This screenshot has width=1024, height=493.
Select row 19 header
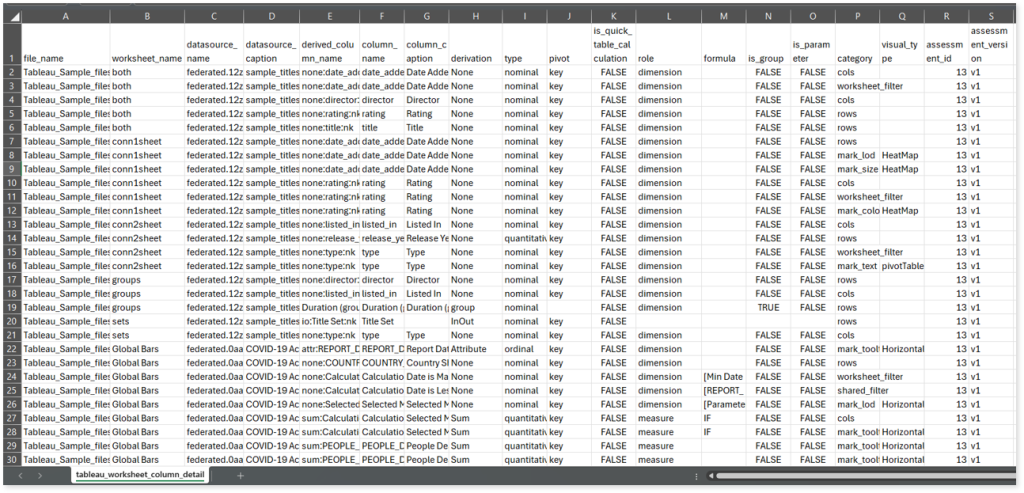tap(13, 308)
